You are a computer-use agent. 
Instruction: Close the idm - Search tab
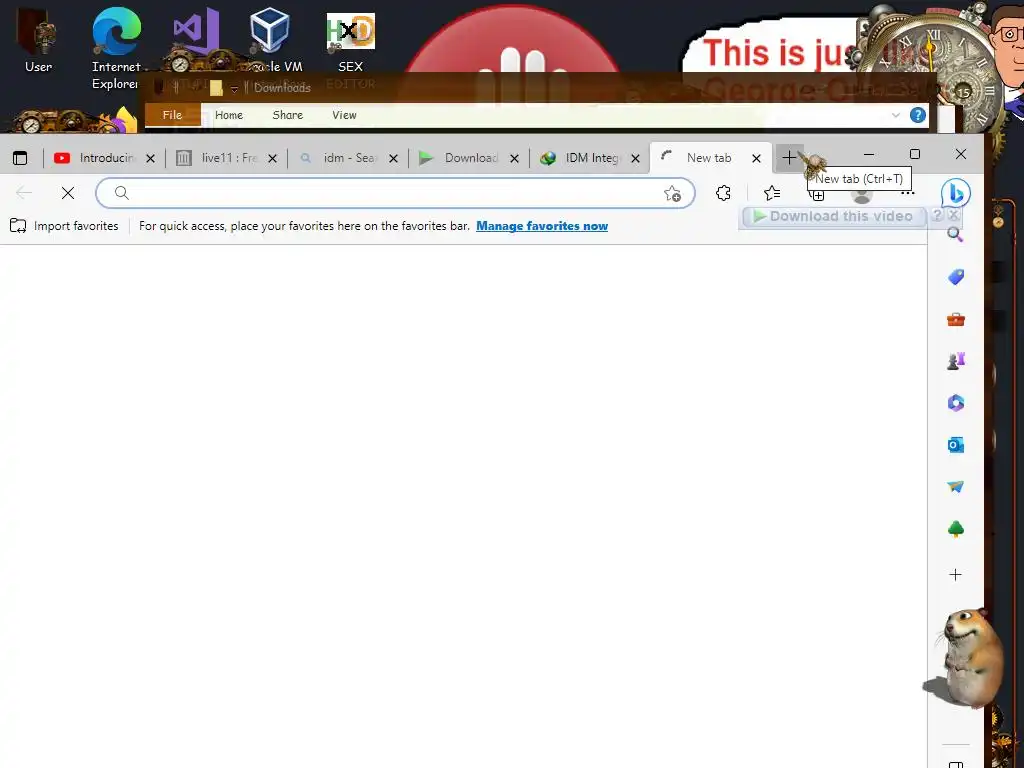coord(393,158)
